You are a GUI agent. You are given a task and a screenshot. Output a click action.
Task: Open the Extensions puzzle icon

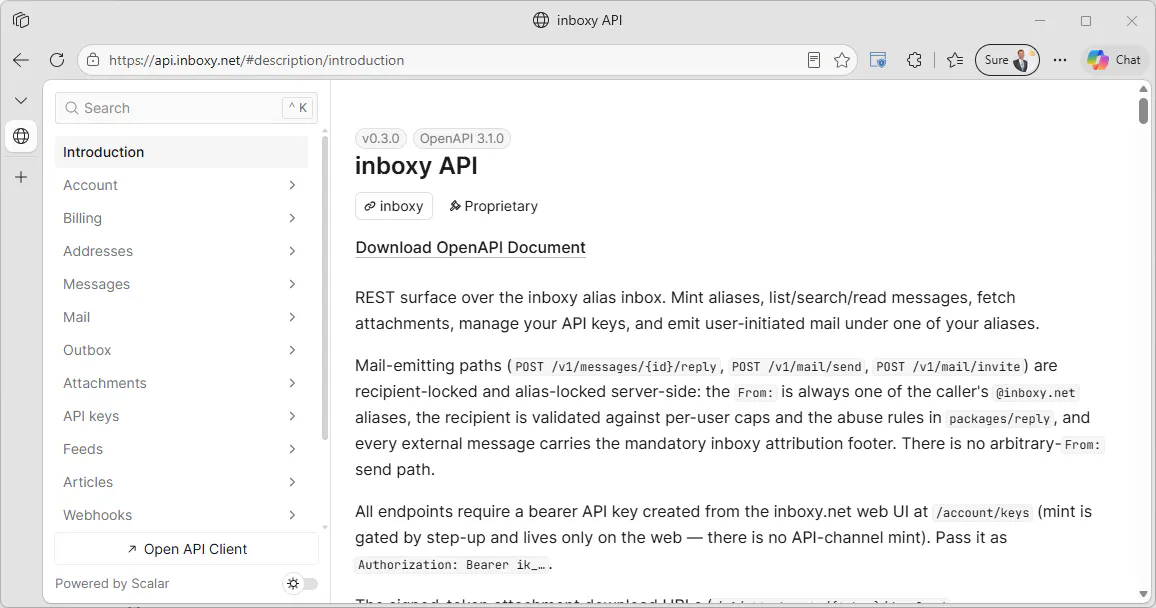[x=914, y=60]
